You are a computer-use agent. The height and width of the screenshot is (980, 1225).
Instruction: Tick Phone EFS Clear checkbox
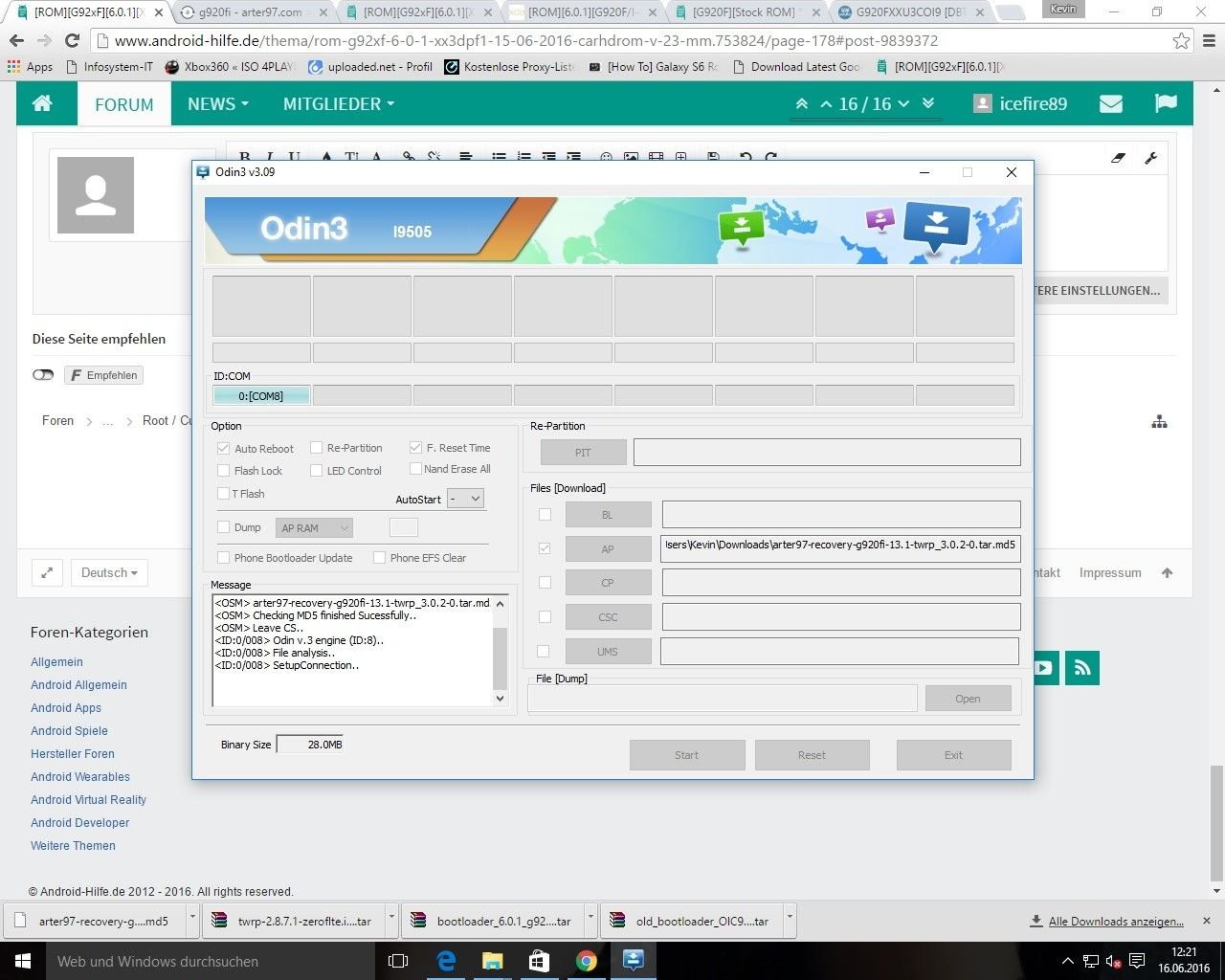(x=379, y=557)
